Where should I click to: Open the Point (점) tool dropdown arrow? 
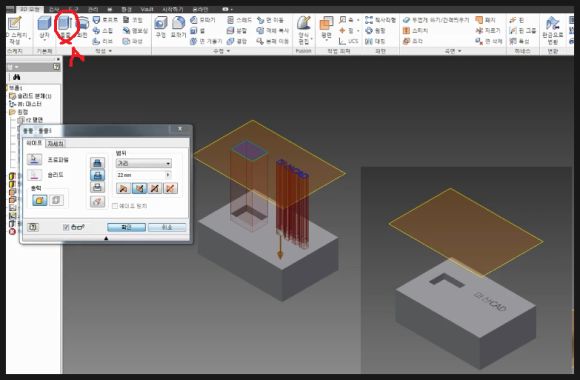coord(358,31)
